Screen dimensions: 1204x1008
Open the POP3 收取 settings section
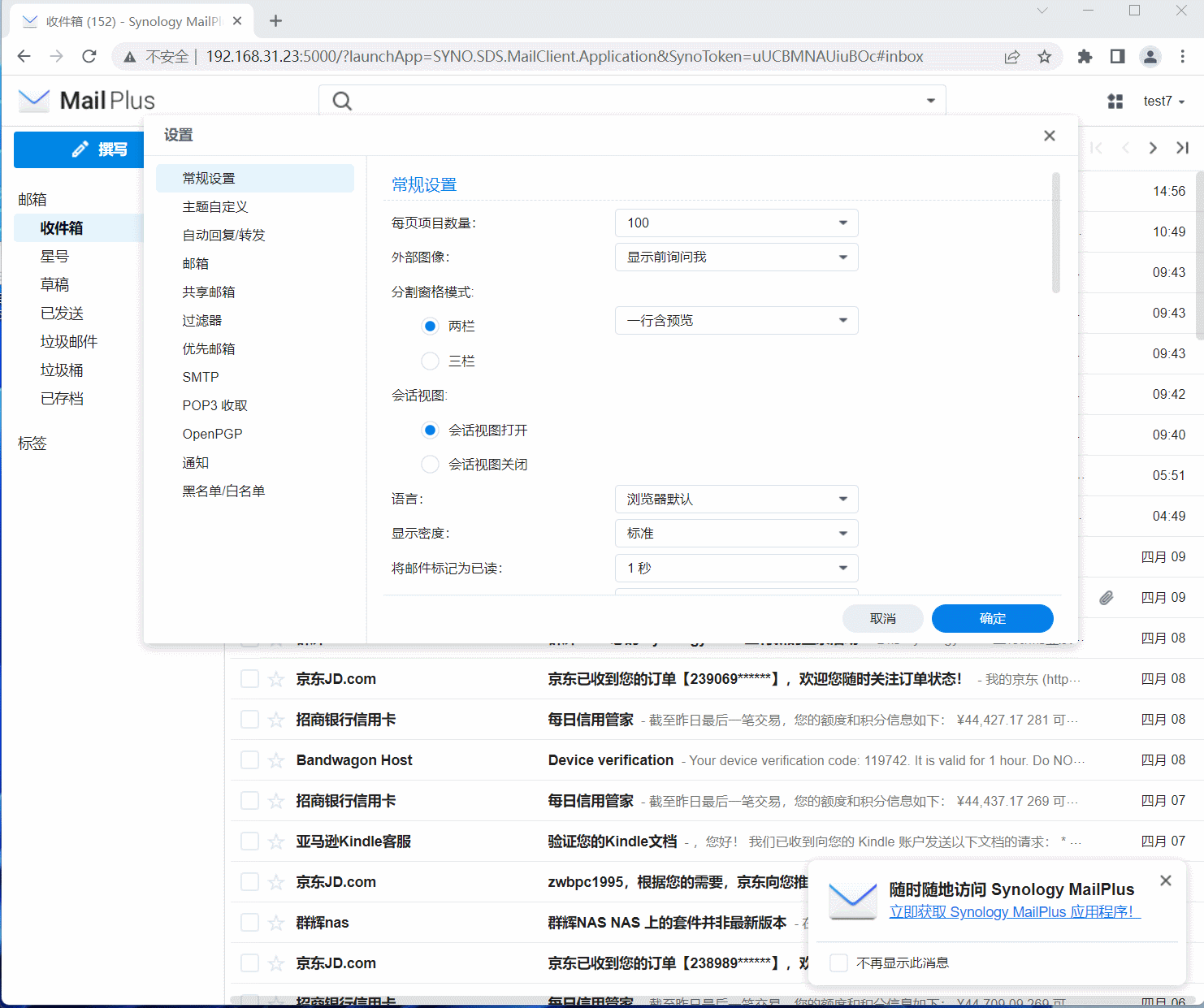pyautogui.click(x=255, y=405)
